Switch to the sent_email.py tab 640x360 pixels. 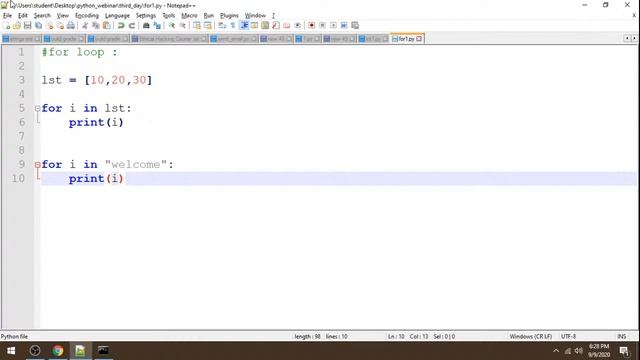click(233, 39)
